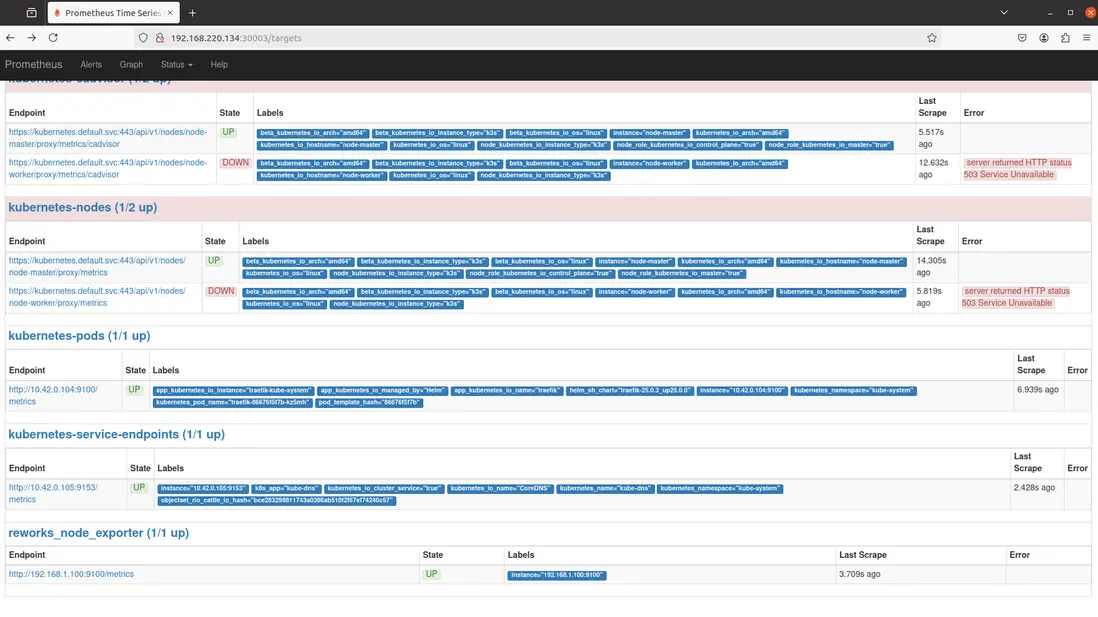The width and height of the screenshot is (1098, 617).
Task: Click the kubernetes_io_name="CoreDNS" label
Action: [x=500, y=489]
